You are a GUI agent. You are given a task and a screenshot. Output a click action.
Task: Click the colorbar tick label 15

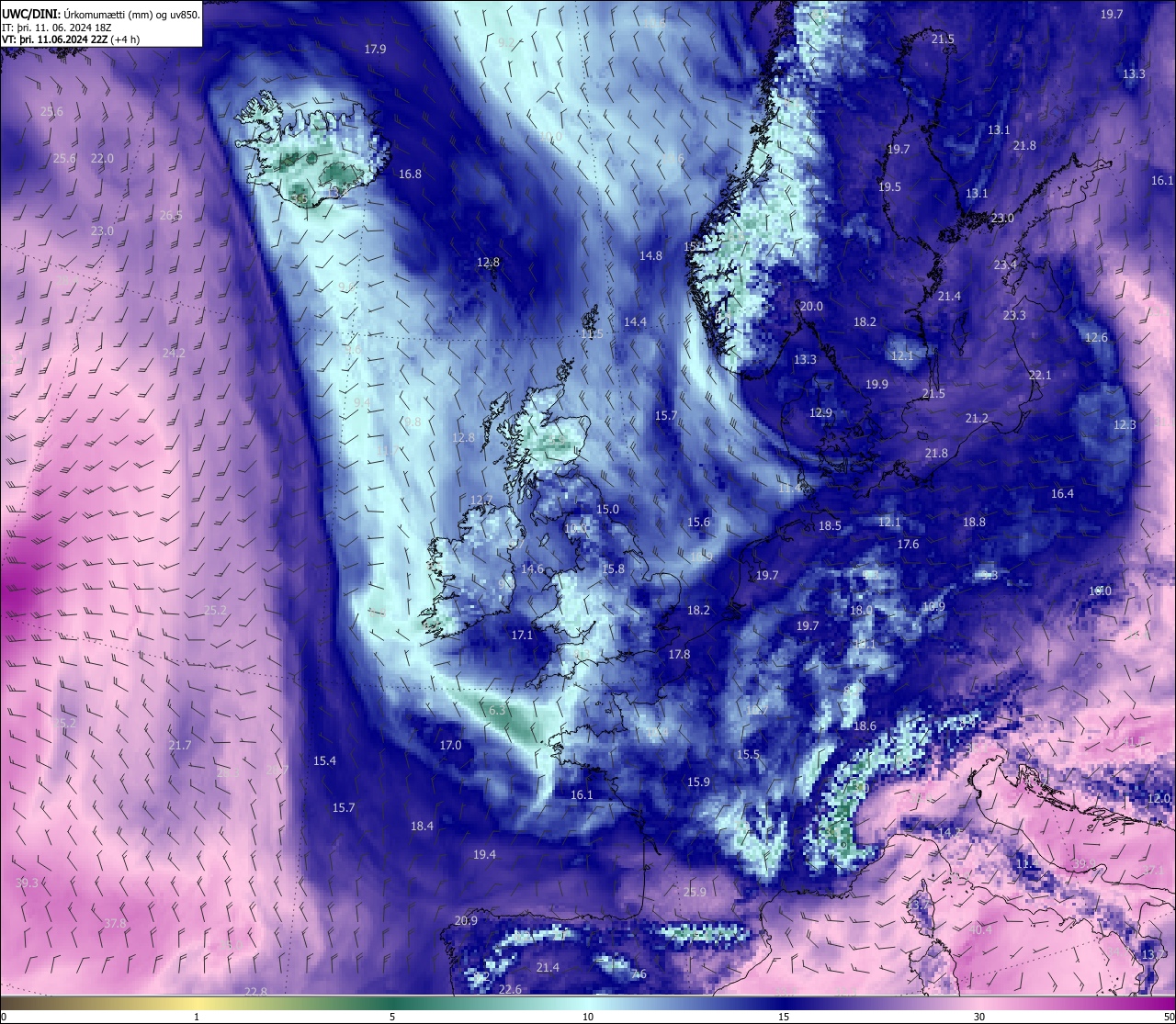pos(784,1017)
